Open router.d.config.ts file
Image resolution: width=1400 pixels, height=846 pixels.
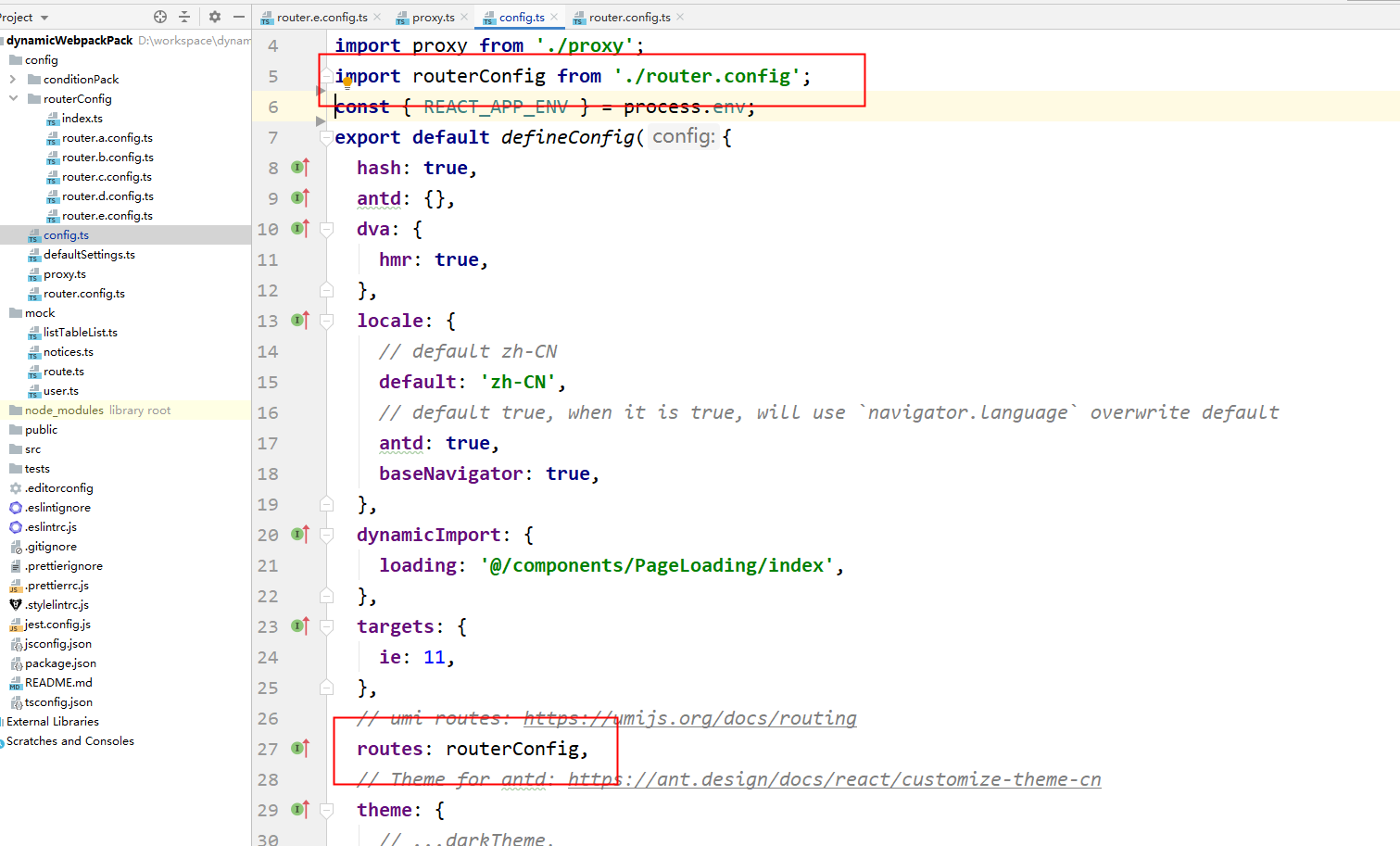click(x=107, y=196)
